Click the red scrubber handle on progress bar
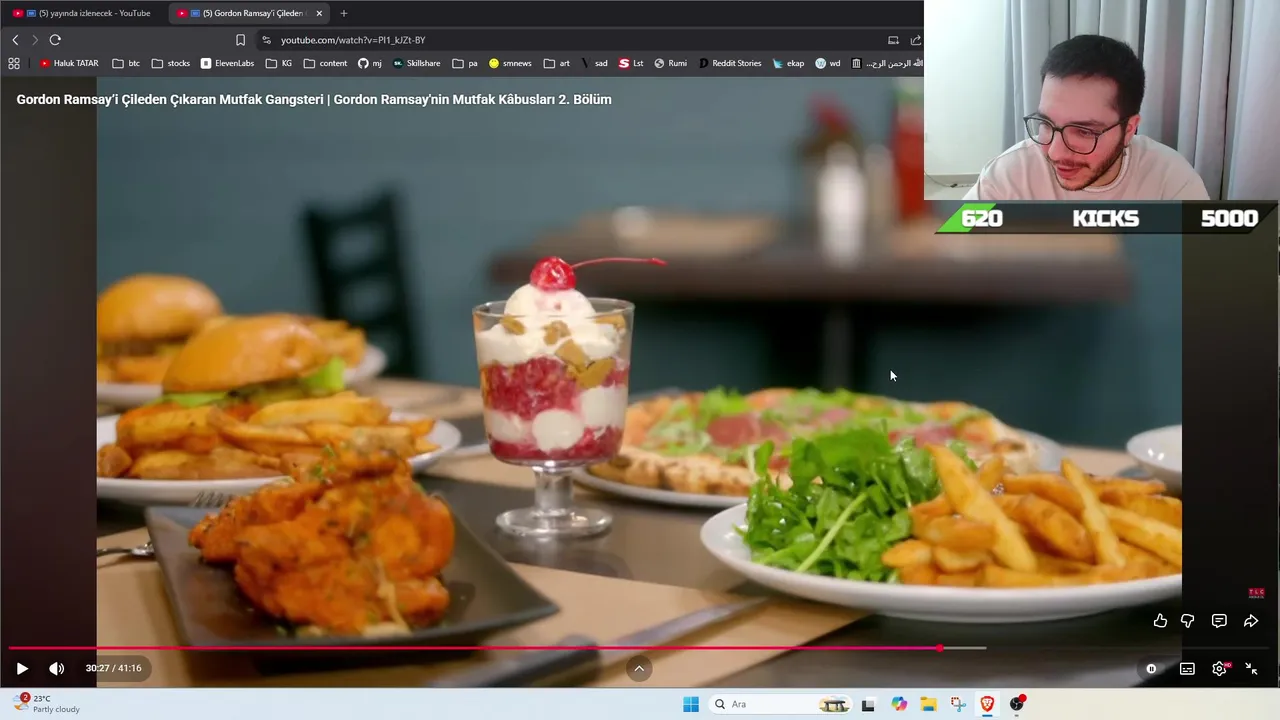 (940, 648)
